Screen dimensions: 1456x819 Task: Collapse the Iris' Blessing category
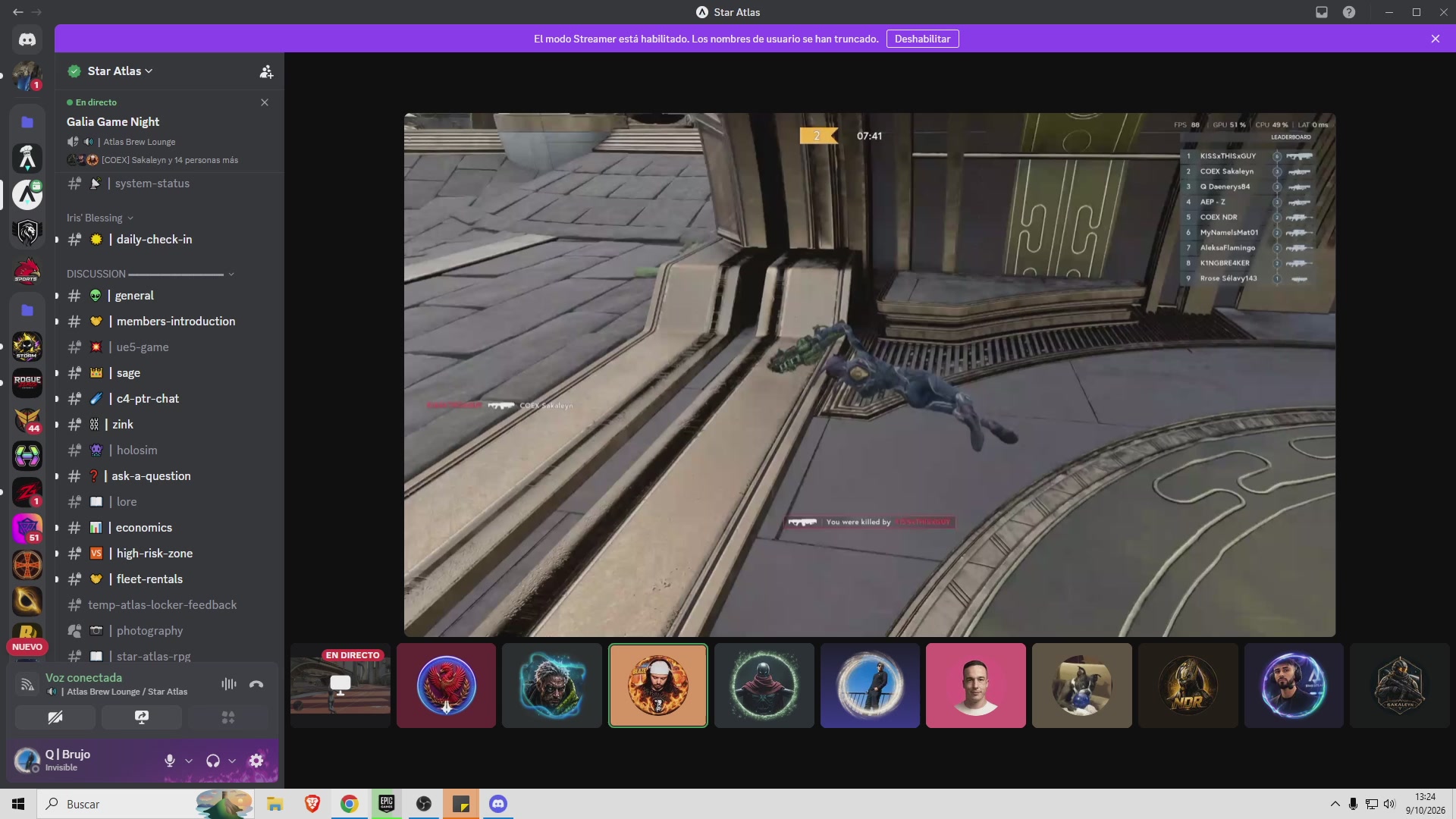(99, 218)
